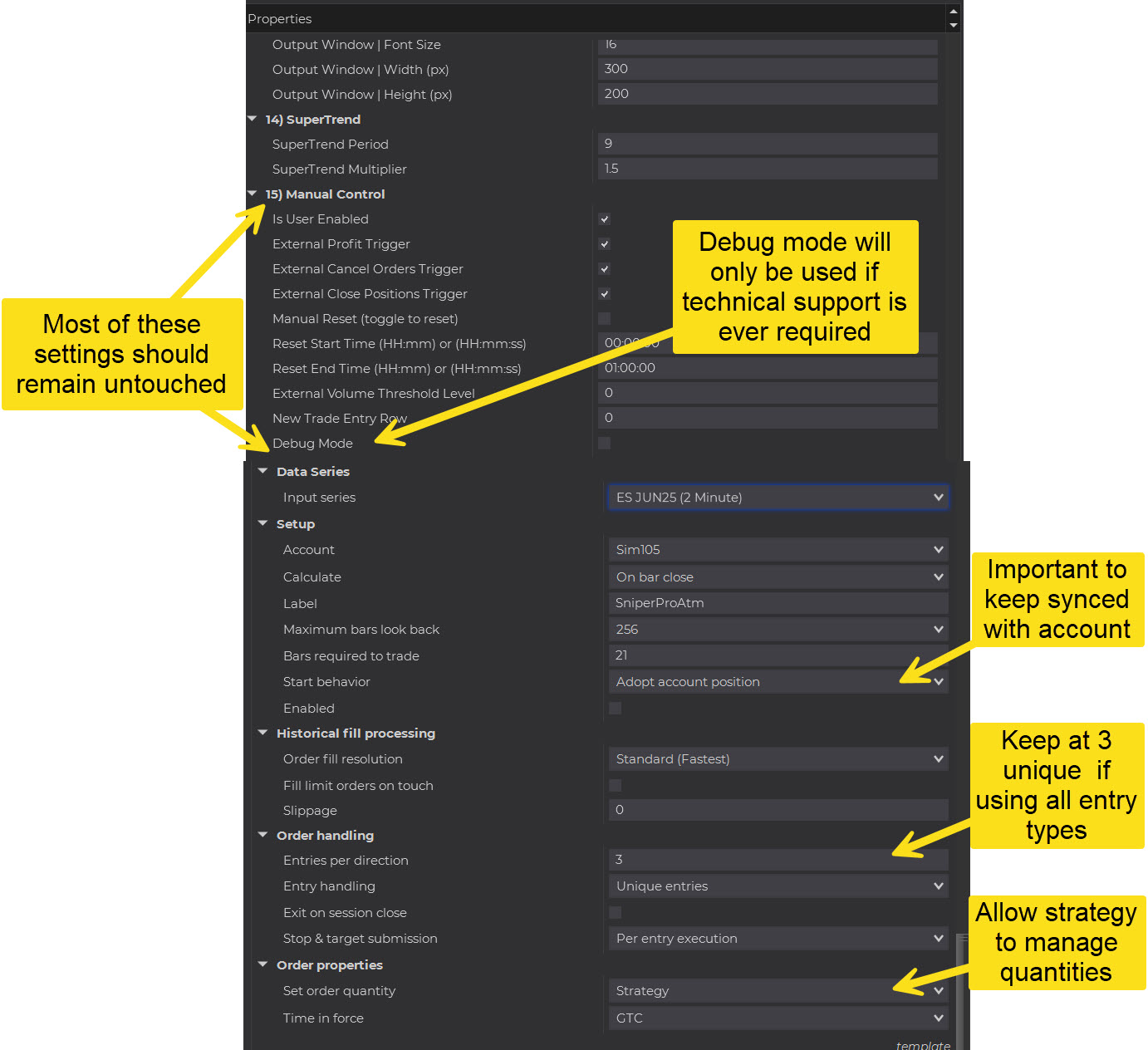This screenshot has height=1050, width=1148.
Task: Toggle External Profit Trigger checkbox
Action: [605, 244]
